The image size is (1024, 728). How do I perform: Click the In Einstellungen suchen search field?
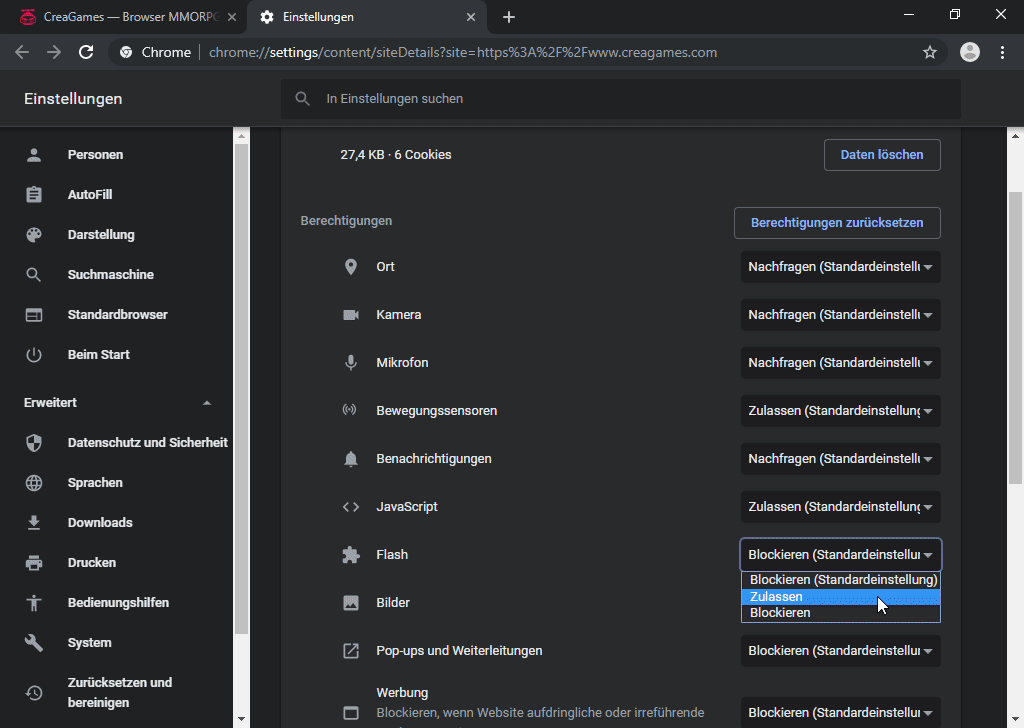620,99
